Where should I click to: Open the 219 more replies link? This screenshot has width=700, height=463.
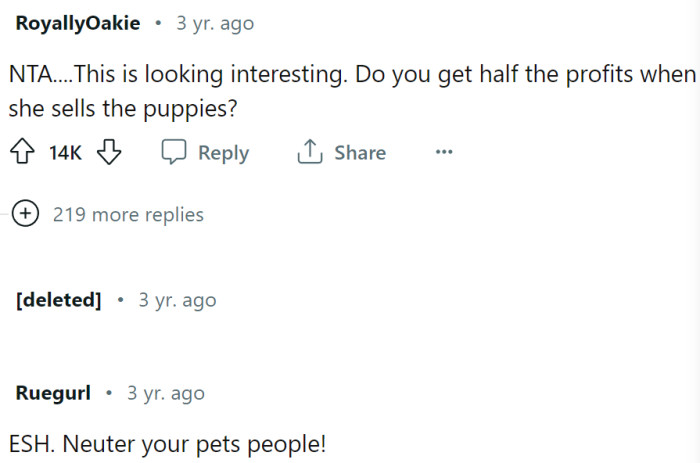[128, 214]
